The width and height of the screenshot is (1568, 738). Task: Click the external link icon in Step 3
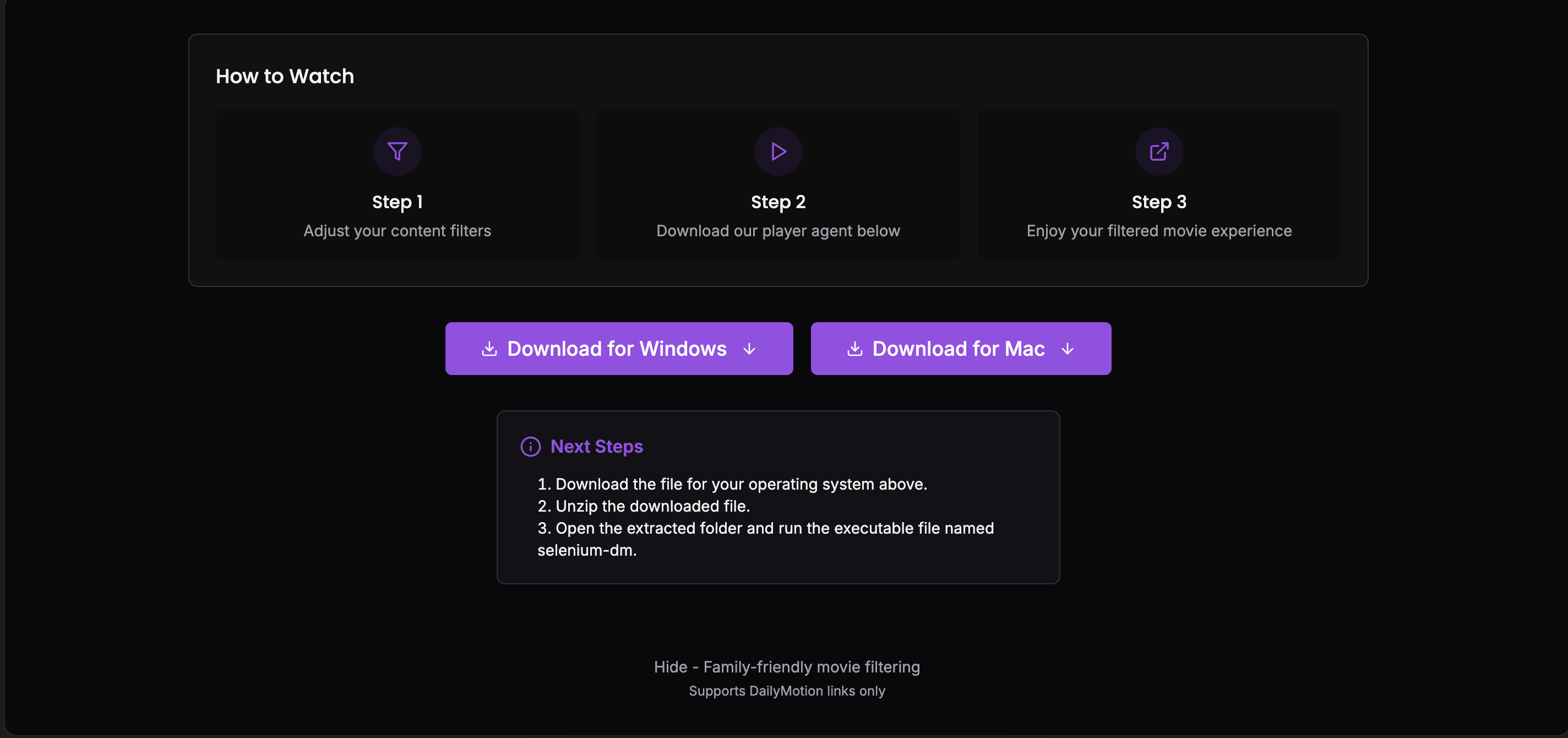point(1159,151)
